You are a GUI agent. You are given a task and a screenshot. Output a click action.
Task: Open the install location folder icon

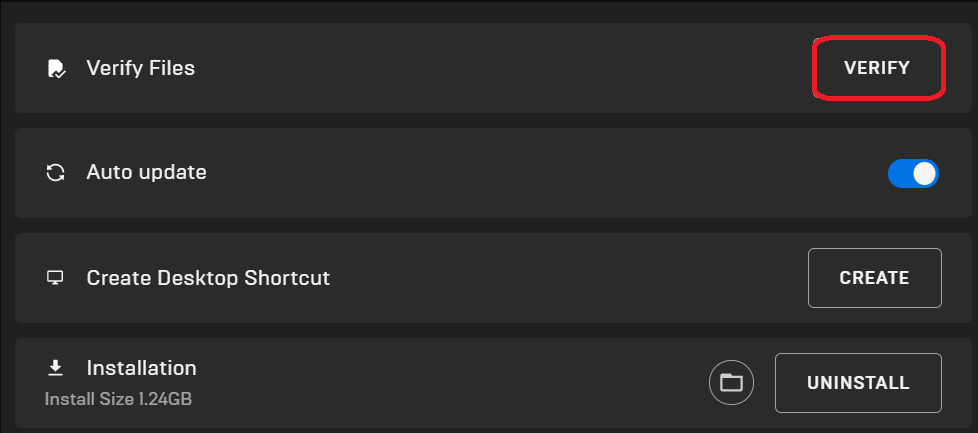731,382
